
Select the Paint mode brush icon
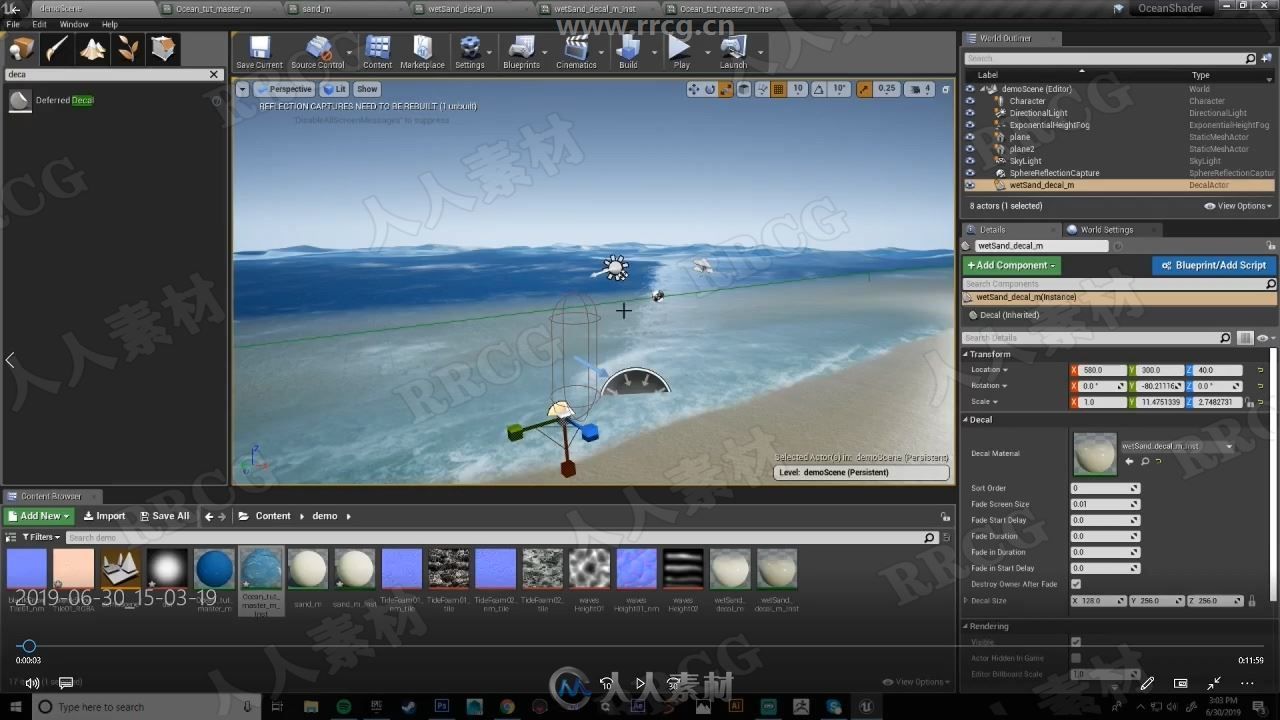click(57, 49)
